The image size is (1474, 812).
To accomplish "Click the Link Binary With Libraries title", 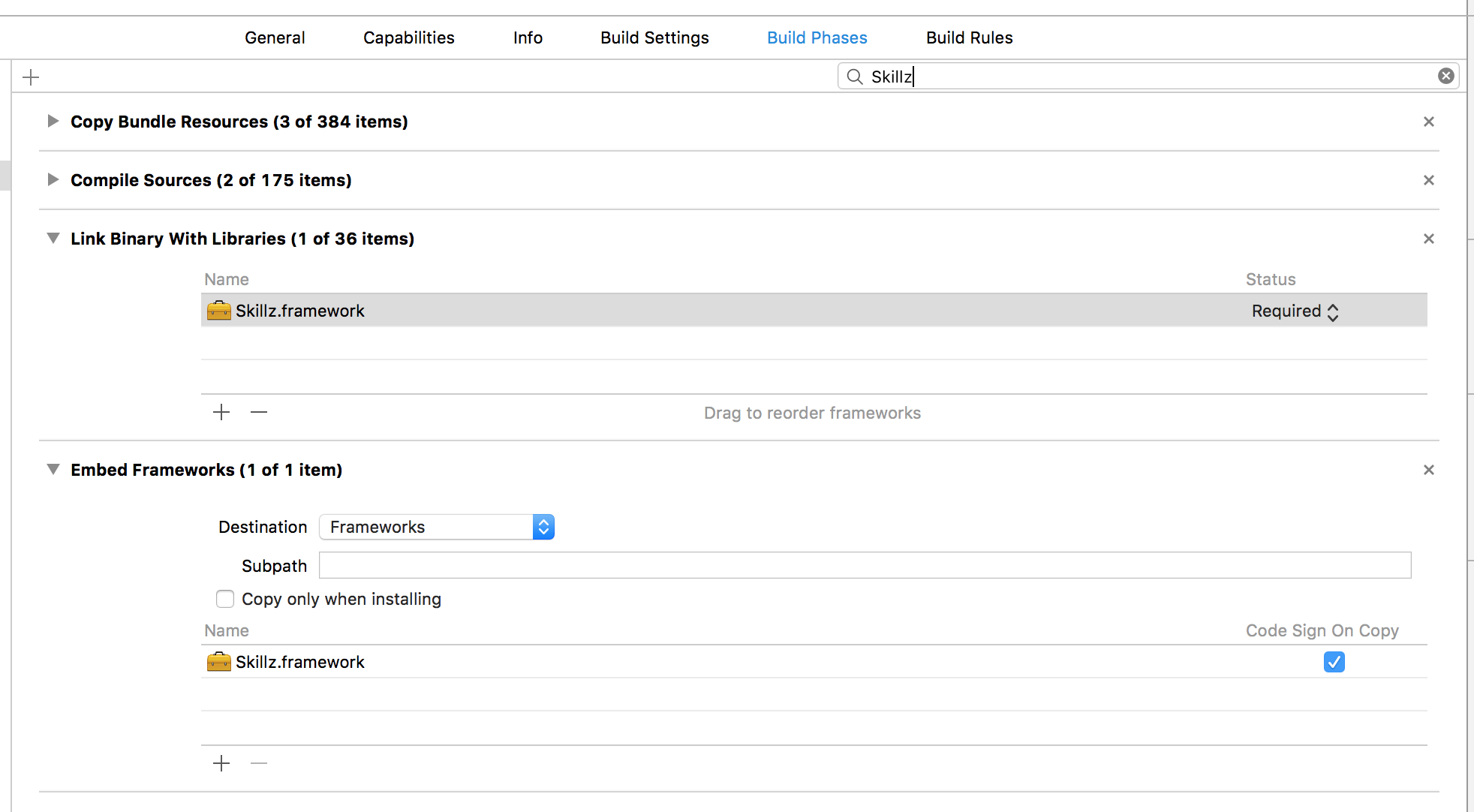I will [x=242, y=239].
